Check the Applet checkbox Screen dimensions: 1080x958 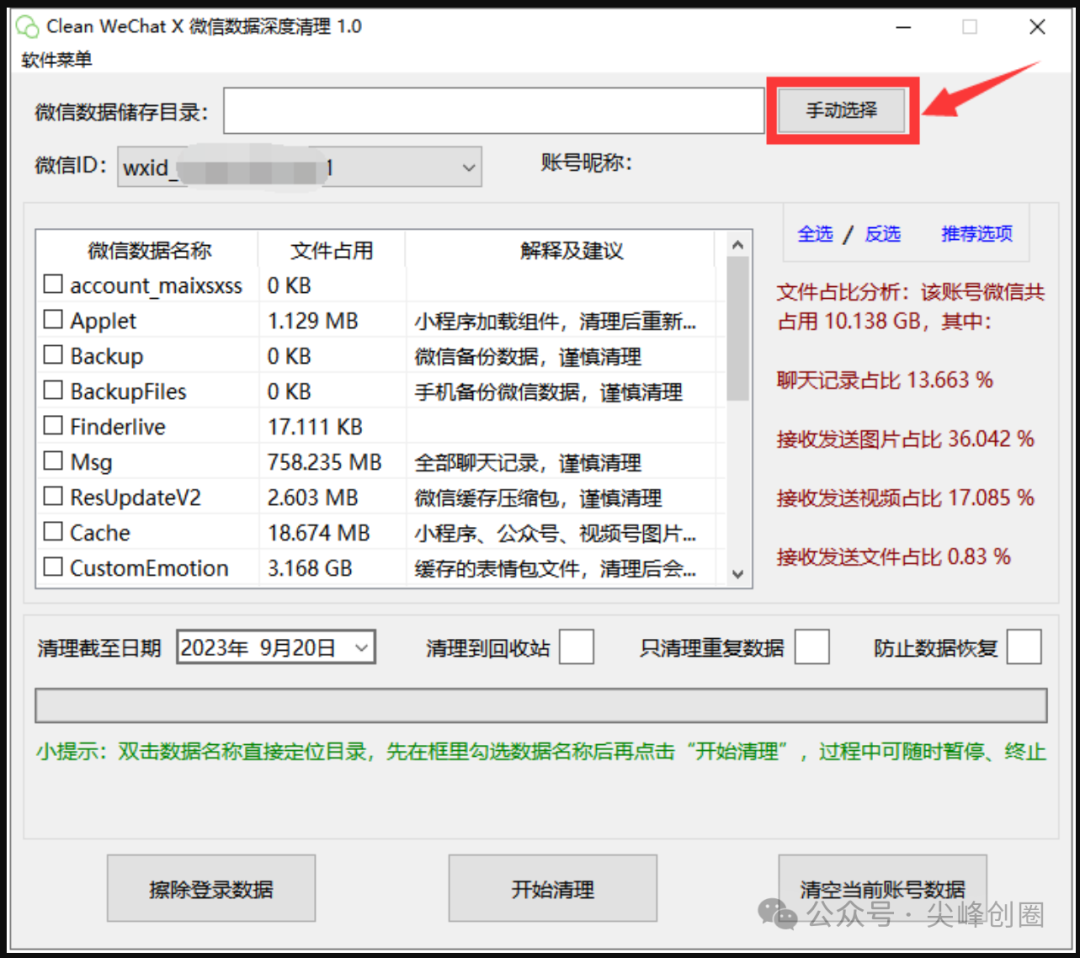53,320
